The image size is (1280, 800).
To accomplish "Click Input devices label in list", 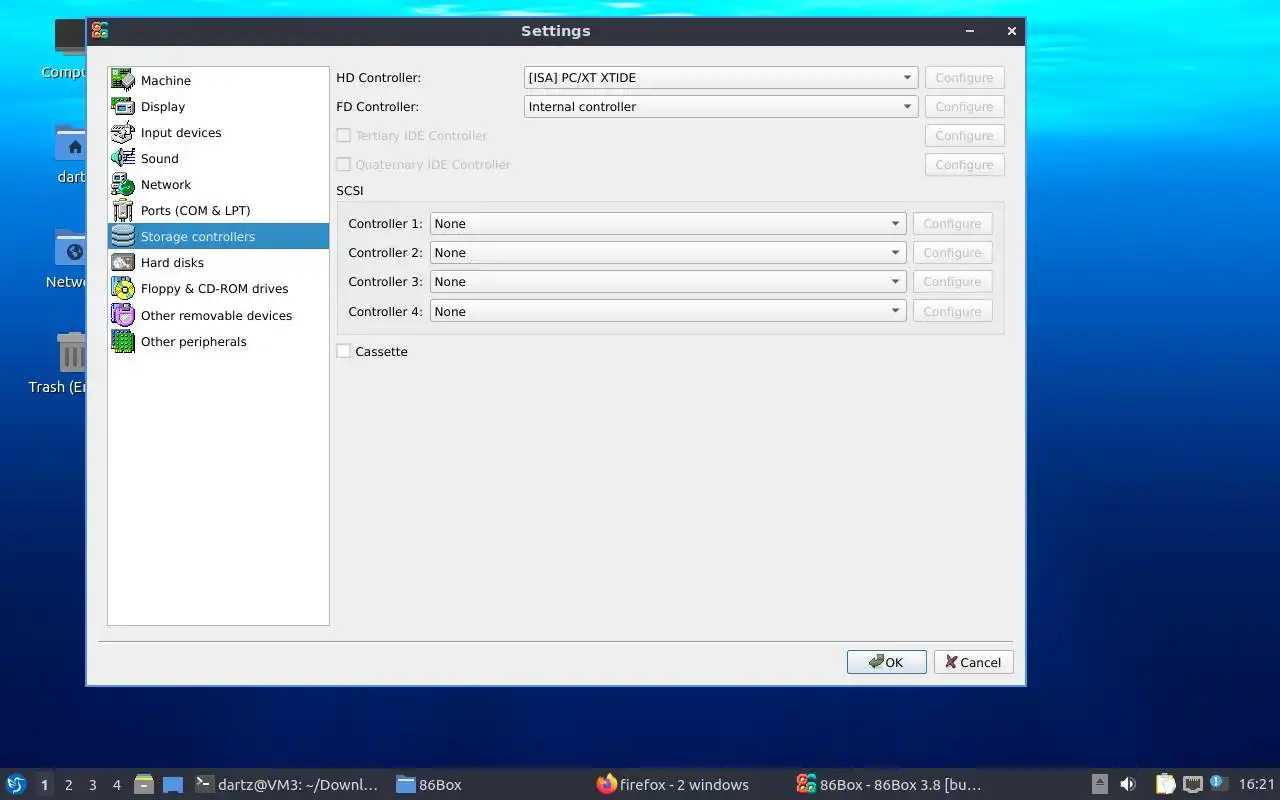I will [x=181, y=132].
